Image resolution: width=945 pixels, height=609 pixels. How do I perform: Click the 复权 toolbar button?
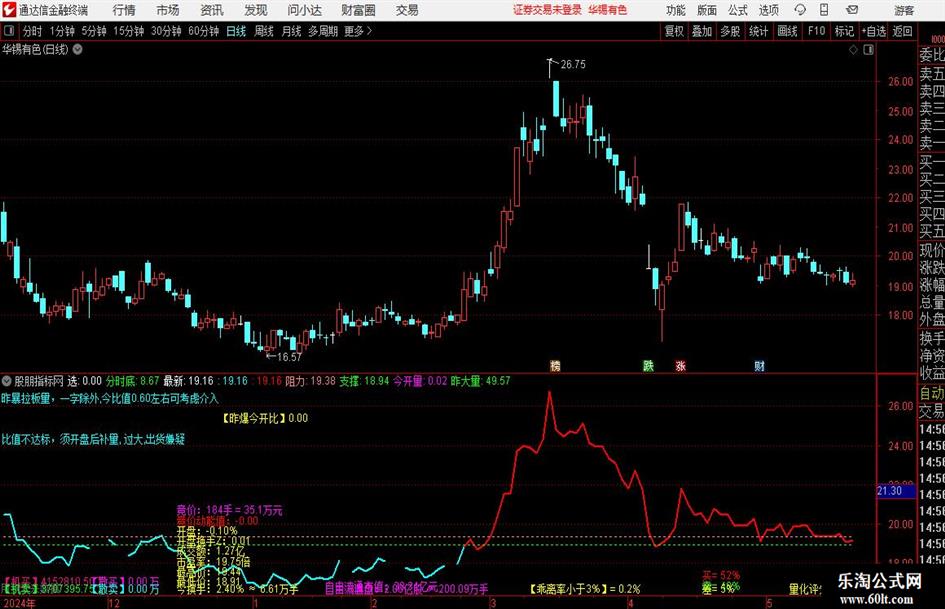coord(674,31)
